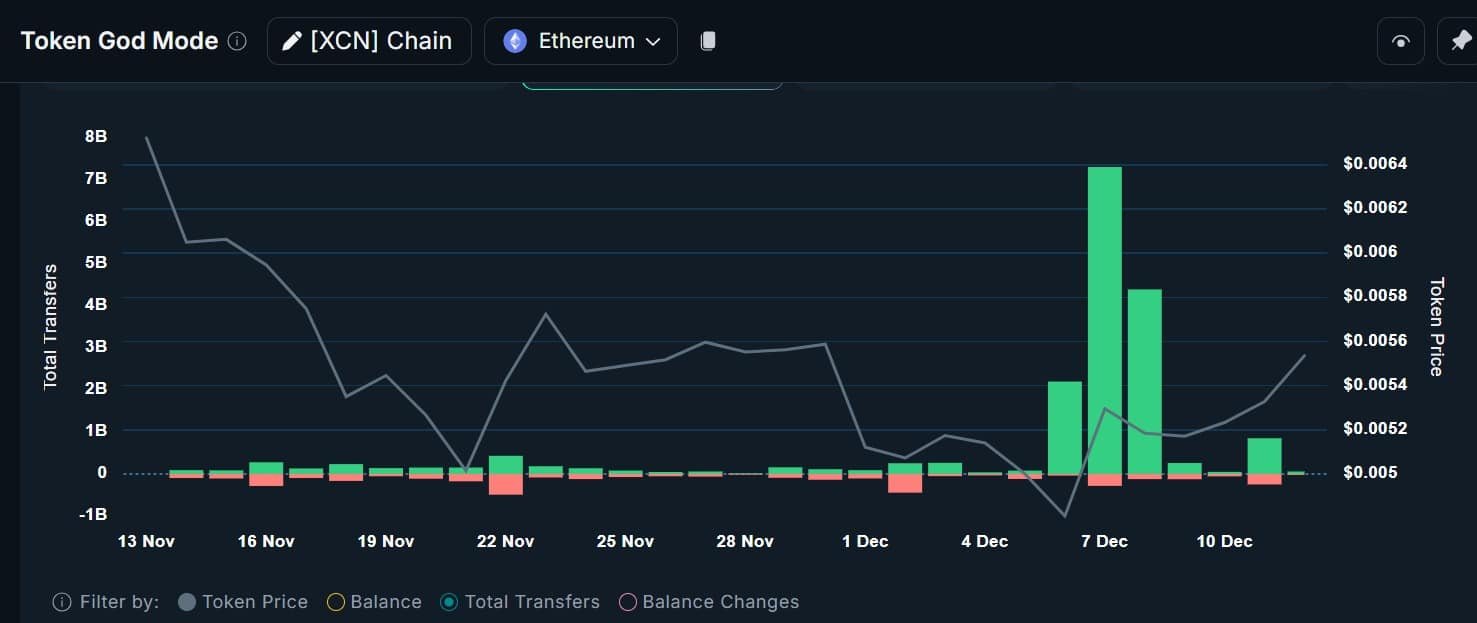Viewport: 1477px width, 623px height.
Task: Click the tallest green bar on 7 Dec
Action: pyautogui.click(x=1105, y=320)
